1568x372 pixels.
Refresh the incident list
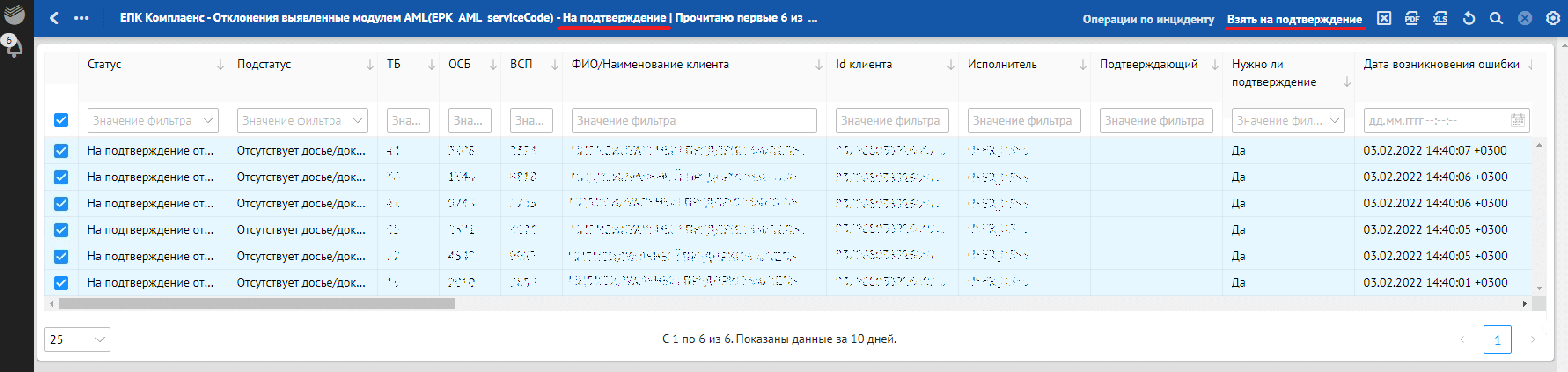(x=1468, y=18)
